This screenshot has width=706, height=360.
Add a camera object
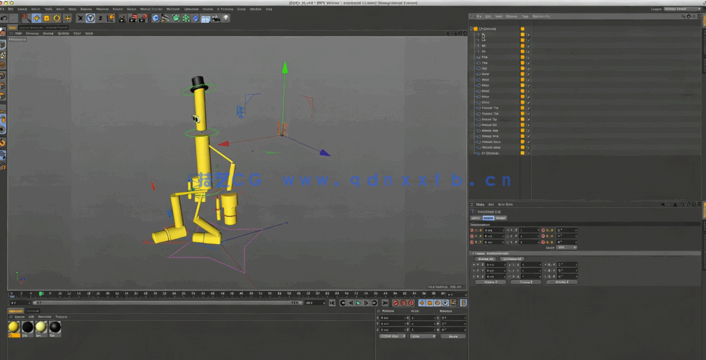point(216,18)
